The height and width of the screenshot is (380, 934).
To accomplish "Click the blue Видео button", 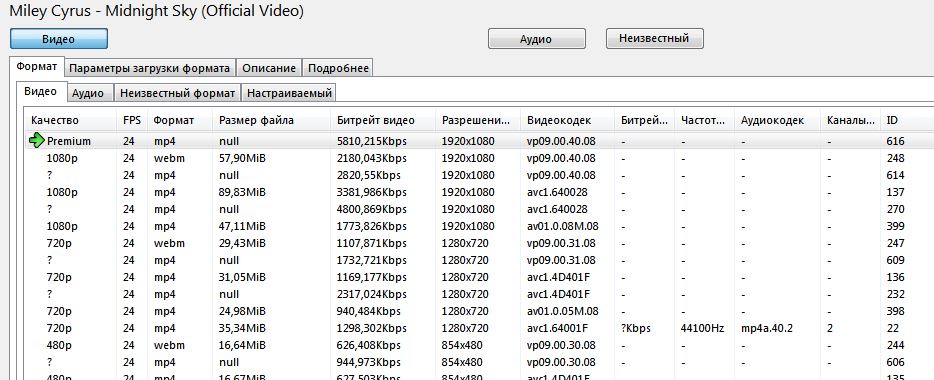I will point(58,39).
